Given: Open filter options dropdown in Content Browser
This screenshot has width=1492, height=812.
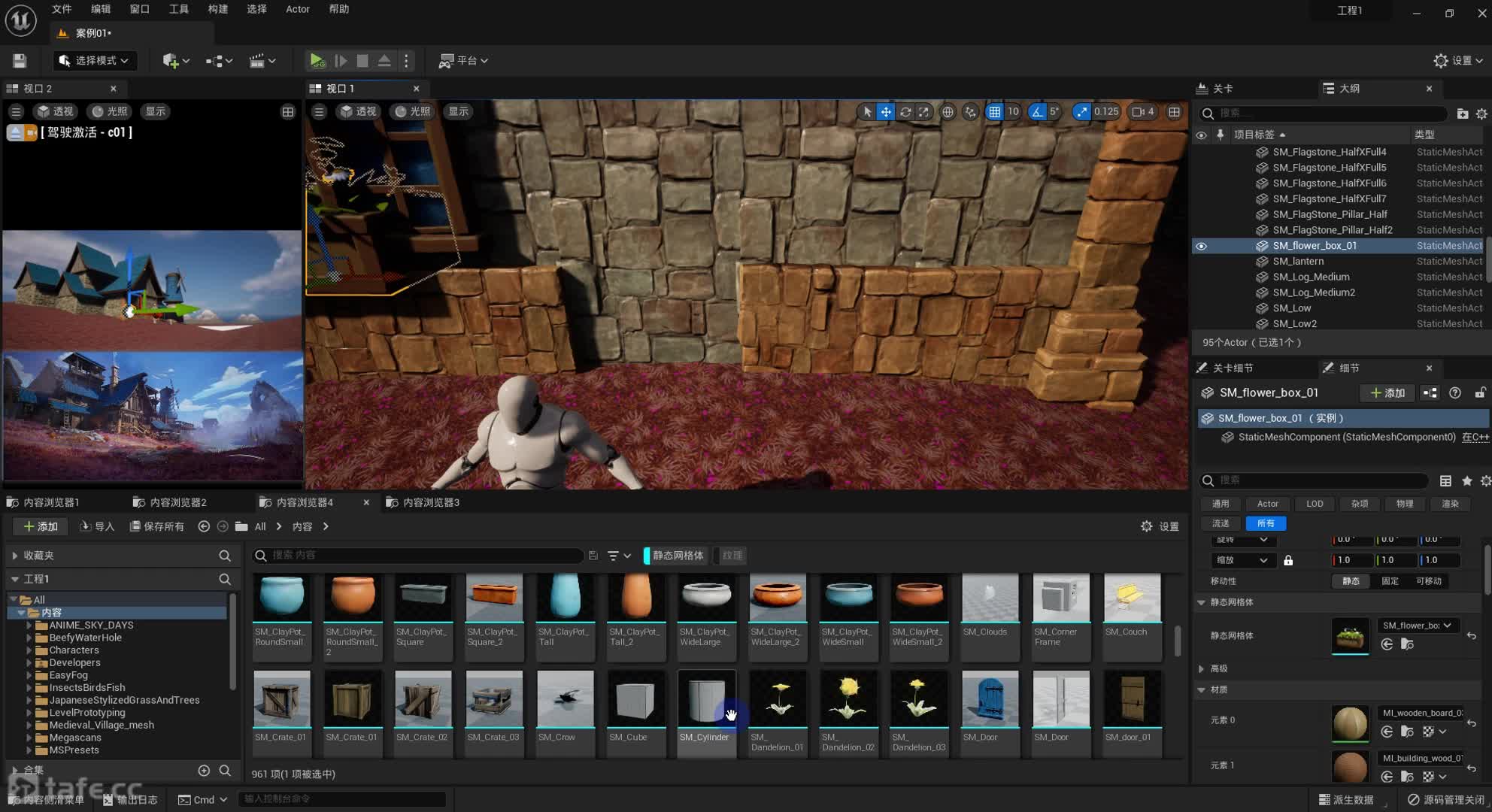Looking at the screenshot, I should [619, 556].
